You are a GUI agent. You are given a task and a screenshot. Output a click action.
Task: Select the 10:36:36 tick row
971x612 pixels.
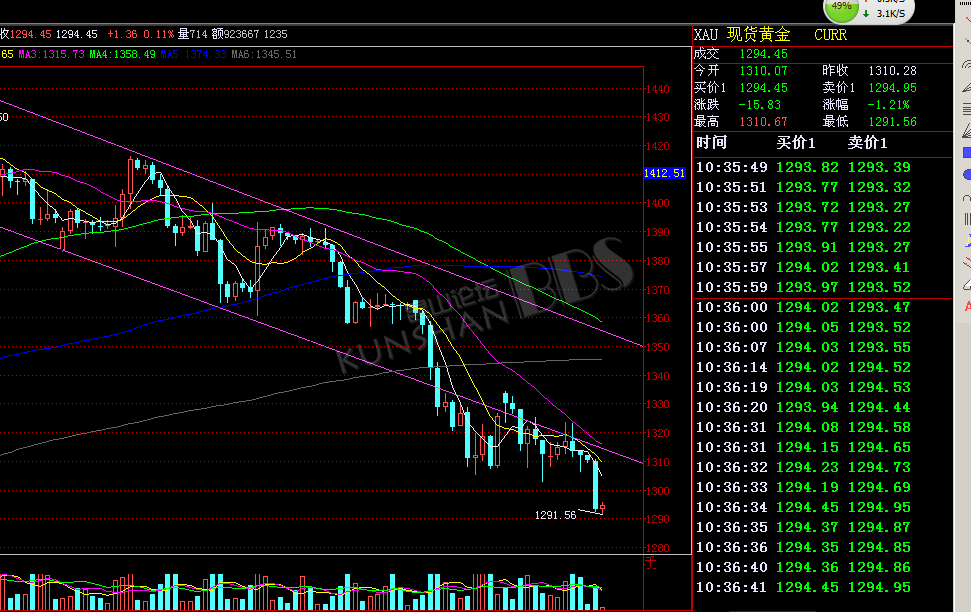pyautogui.click(x=803, y=548)
